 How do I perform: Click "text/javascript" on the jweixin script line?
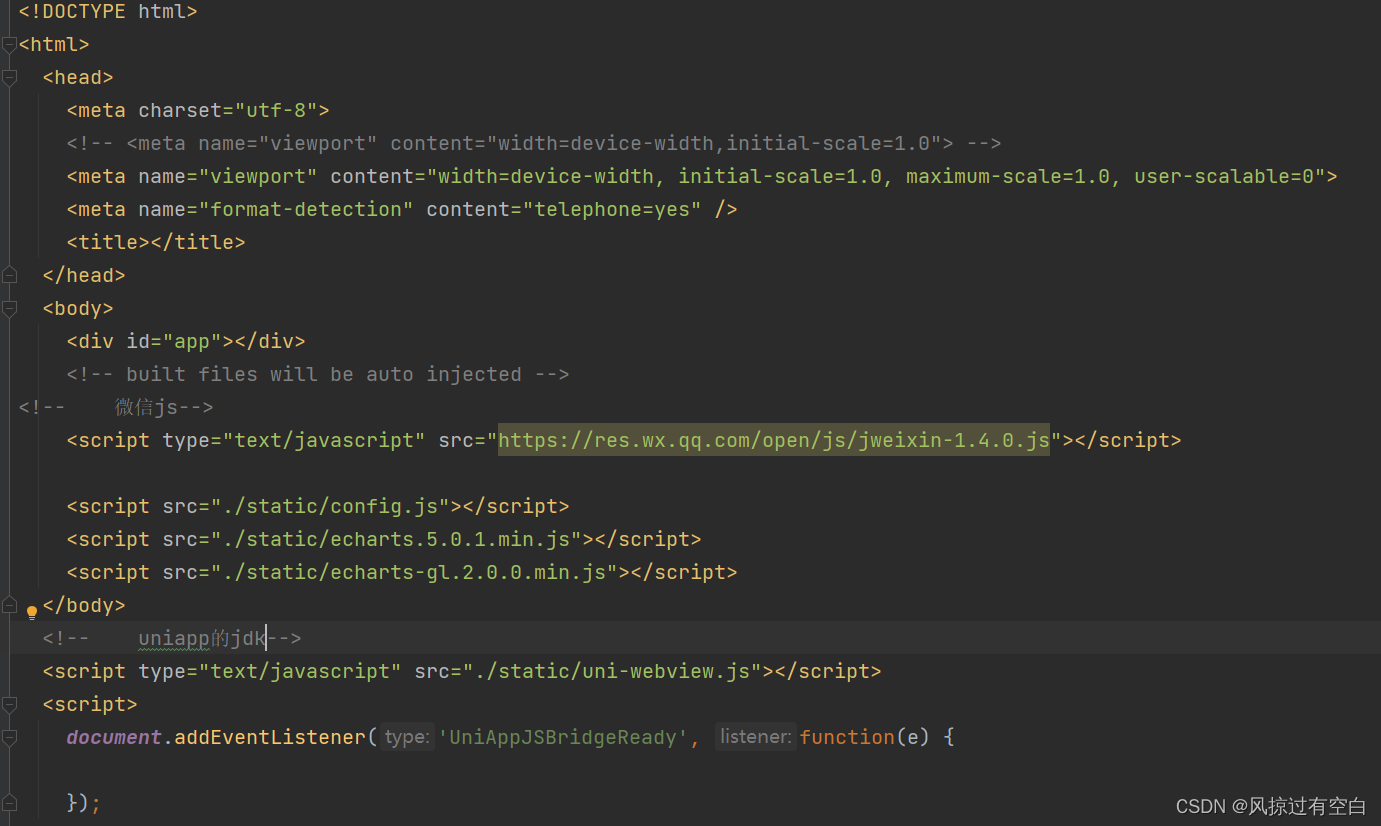pos(324,440)
